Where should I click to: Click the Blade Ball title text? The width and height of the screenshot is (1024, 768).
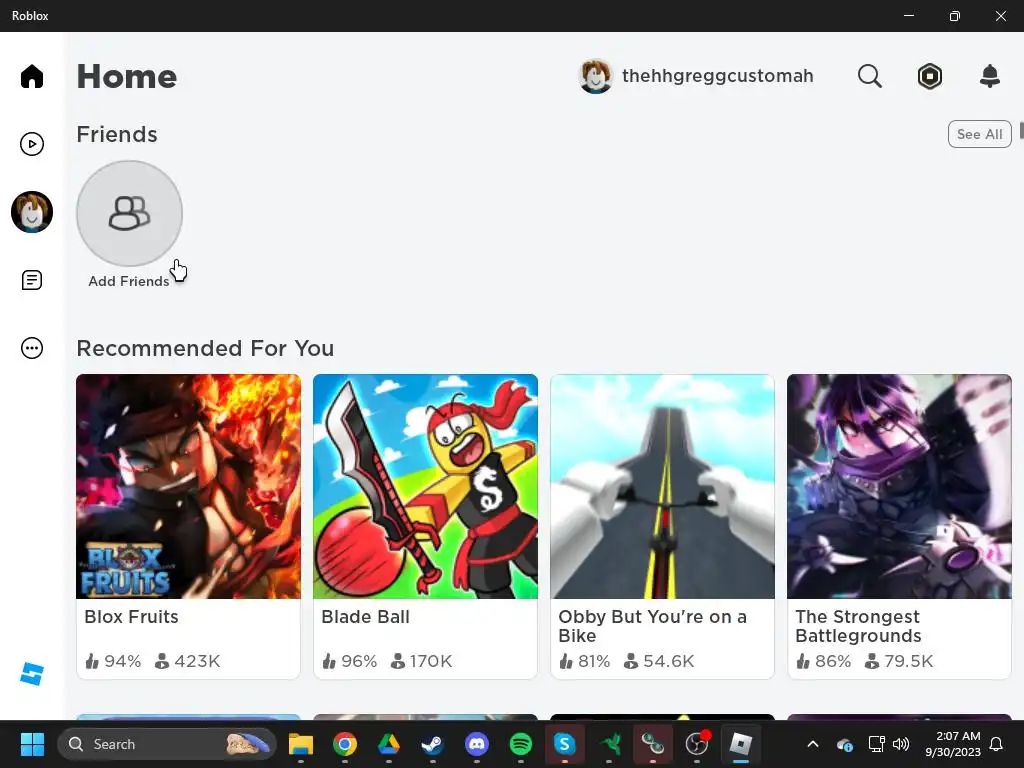(365, 616)
